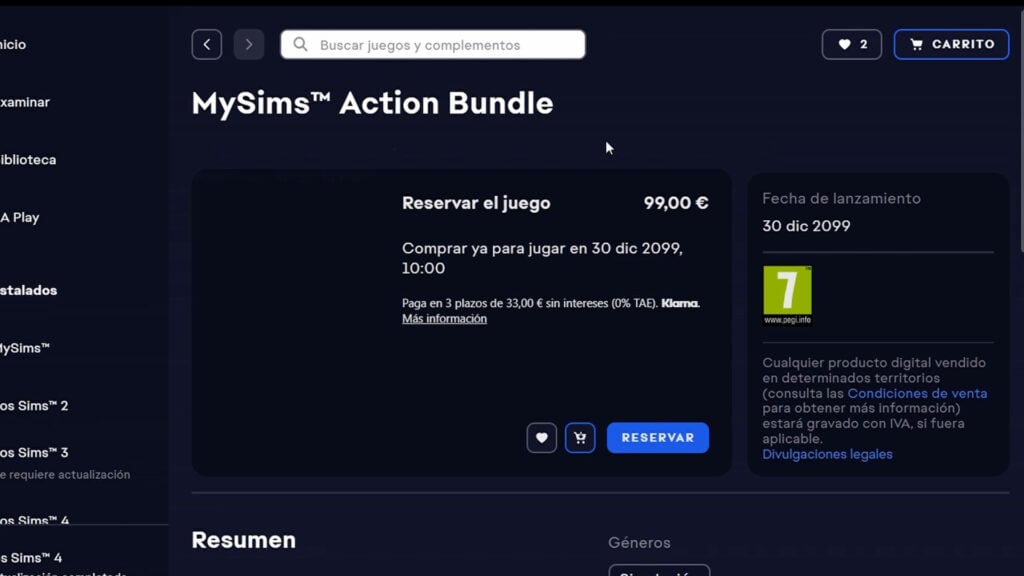Focus the Buscar juegos search field
Viewport: 1024px width, 576px height.
433,44
